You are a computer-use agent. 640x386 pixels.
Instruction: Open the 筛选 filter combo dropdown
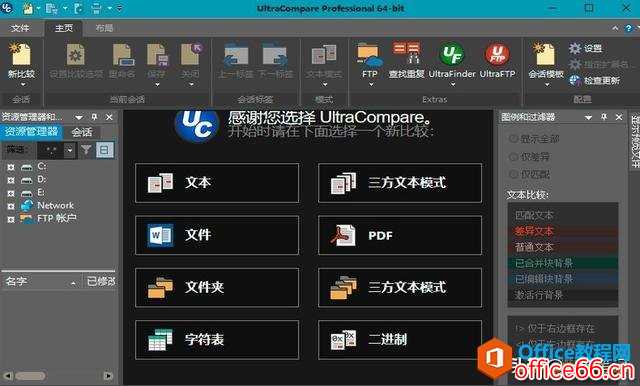click(x=70, y=150)
